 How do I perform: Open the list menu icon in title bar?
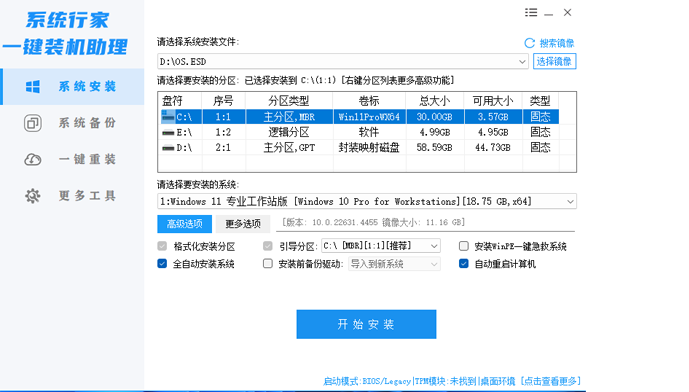pos(531,13)
